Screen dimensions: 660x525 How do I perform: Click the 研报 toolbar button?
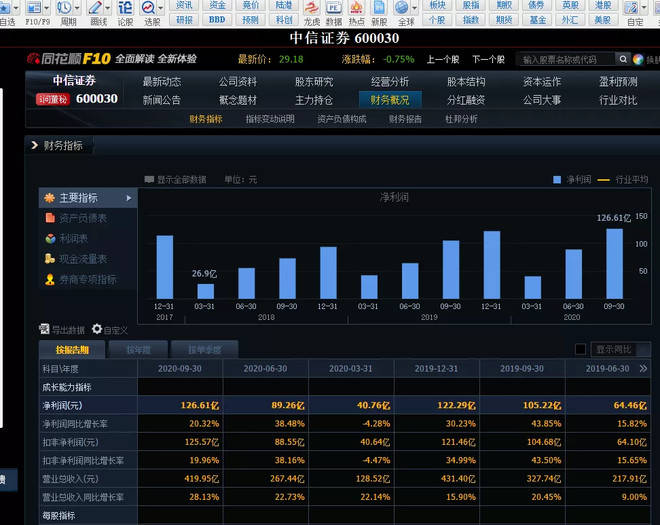(184, 19)
